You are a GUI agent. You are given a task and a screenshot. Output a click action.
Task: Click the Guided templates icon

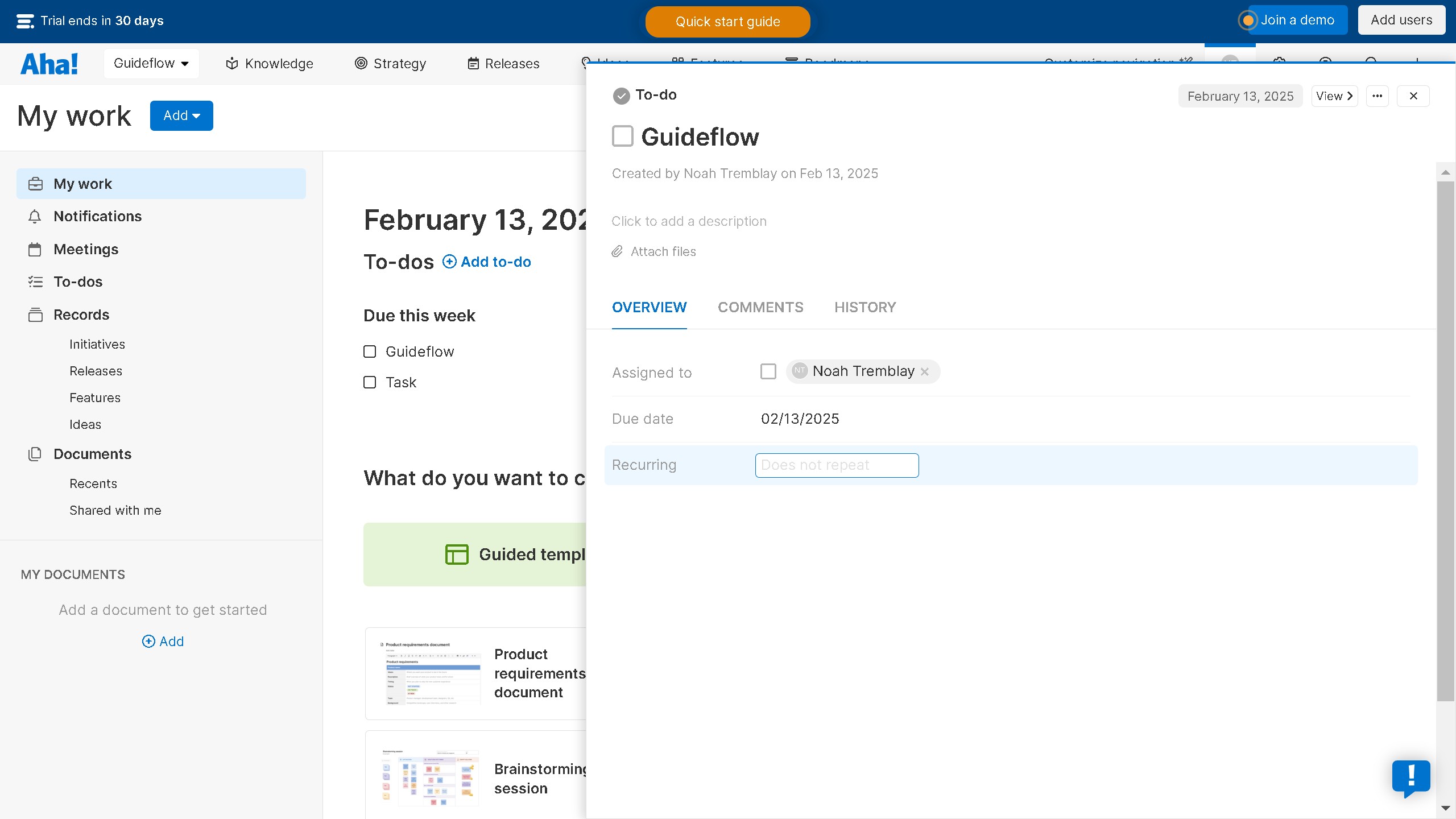point(457,555)
